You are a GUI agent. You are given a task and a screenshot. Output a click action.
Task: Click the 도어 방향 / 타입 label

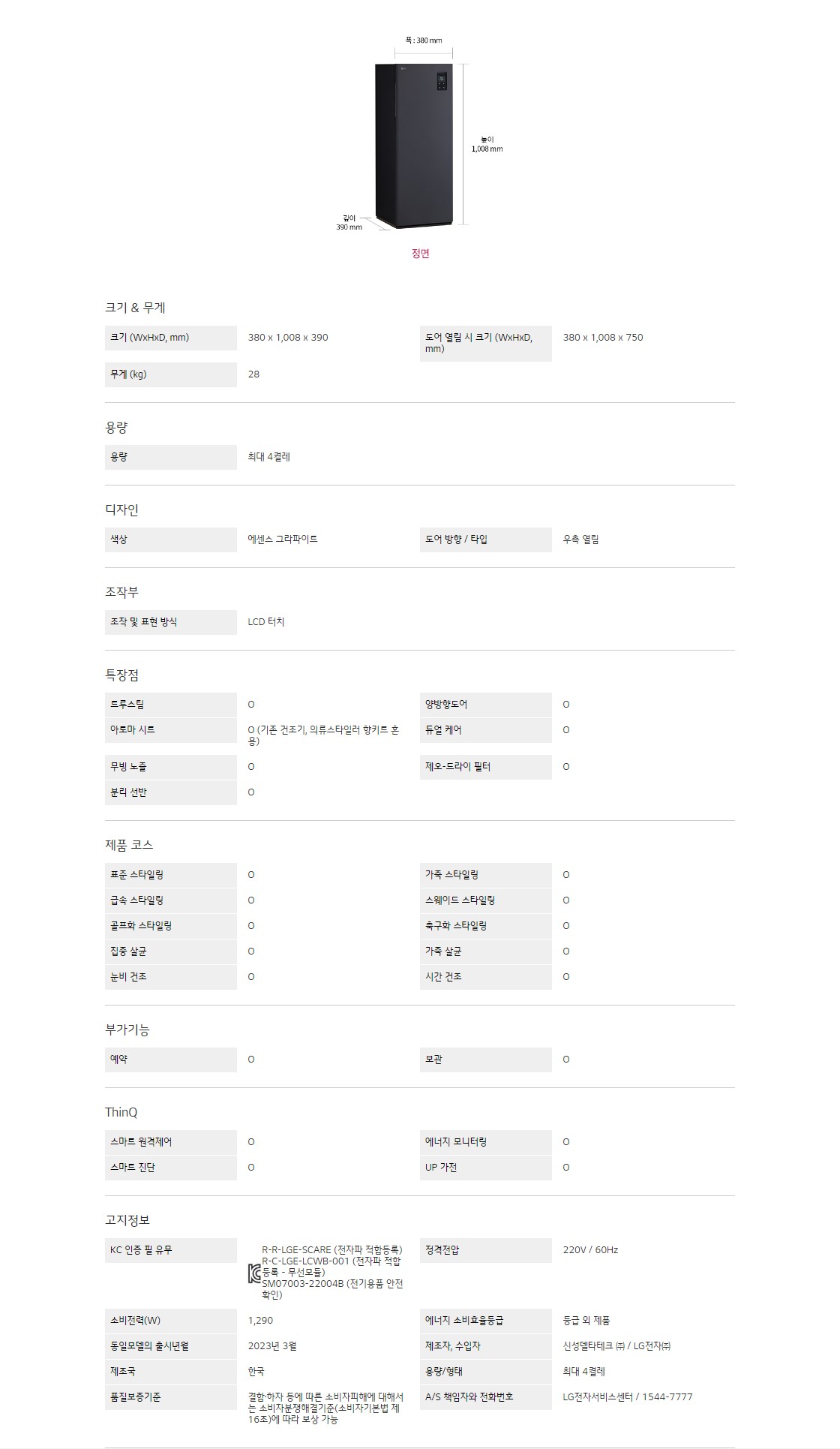pos(456,540)
